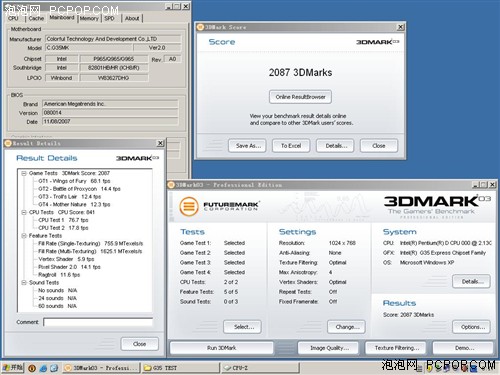Select the Pixel Shader 2.0 result row
Viewport: 500px width, 375px height.
click(x=69, y=267)
